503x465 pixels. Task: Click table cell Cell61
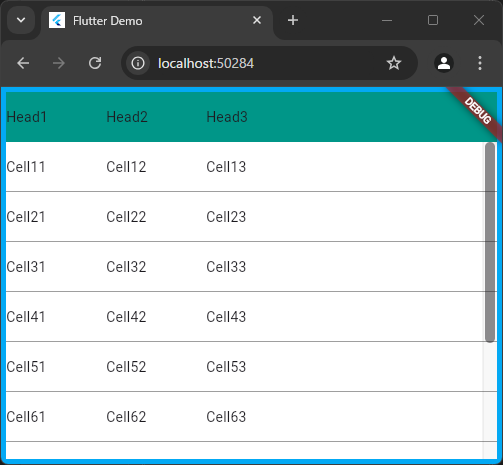[26, 417]
